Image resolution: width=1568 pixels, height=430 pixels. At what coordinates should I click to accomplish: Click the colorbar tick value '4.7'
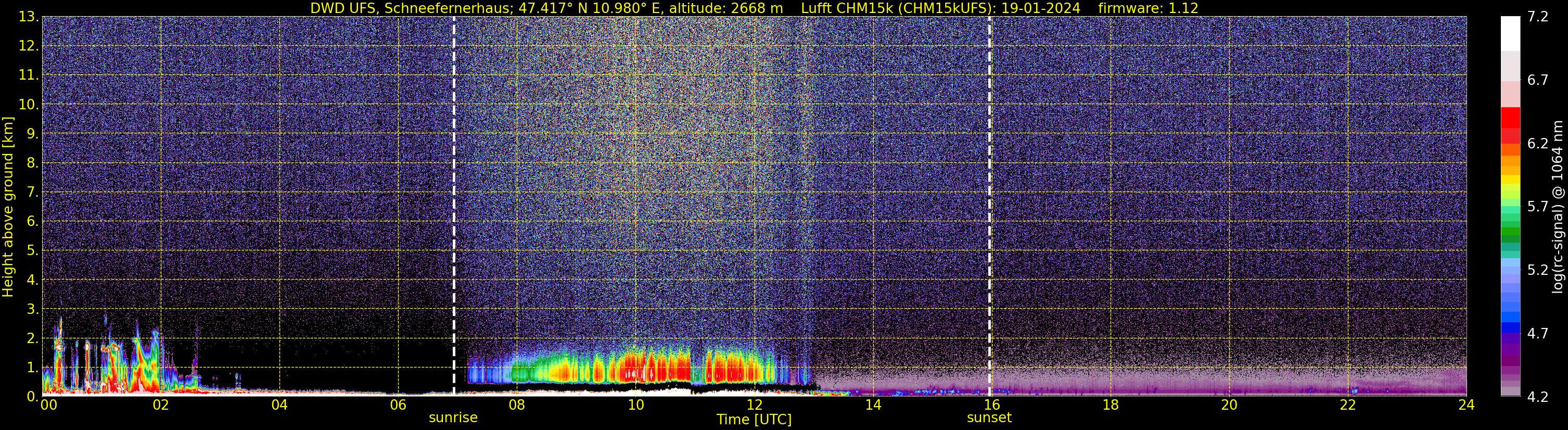point(1538,334)
